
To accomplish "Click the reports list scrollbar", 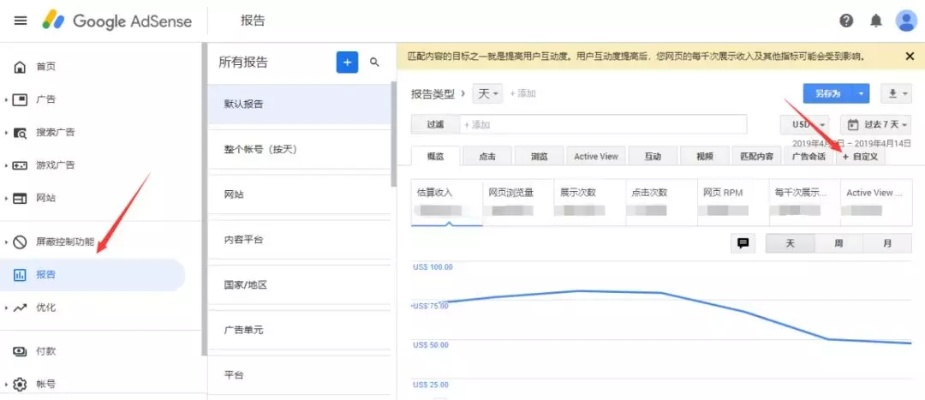I will 393,135.
